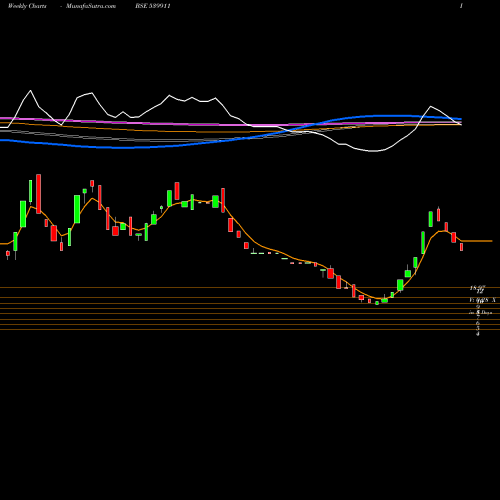
Task: Click the white oscillator line's first peak
Action: (x=31, y=91)
